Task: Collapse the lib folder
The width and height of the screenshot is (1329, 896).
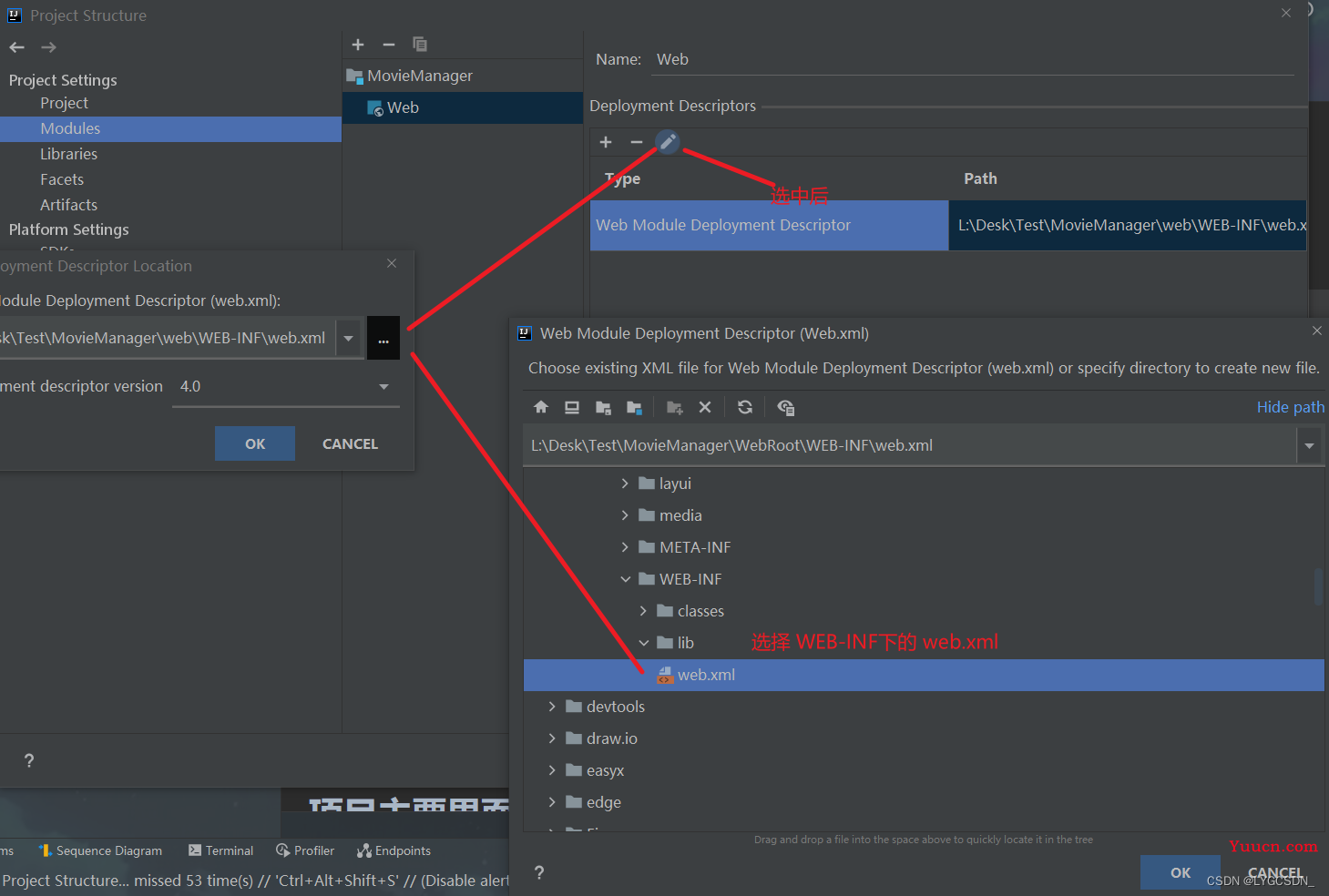Action: pos(643,643)
